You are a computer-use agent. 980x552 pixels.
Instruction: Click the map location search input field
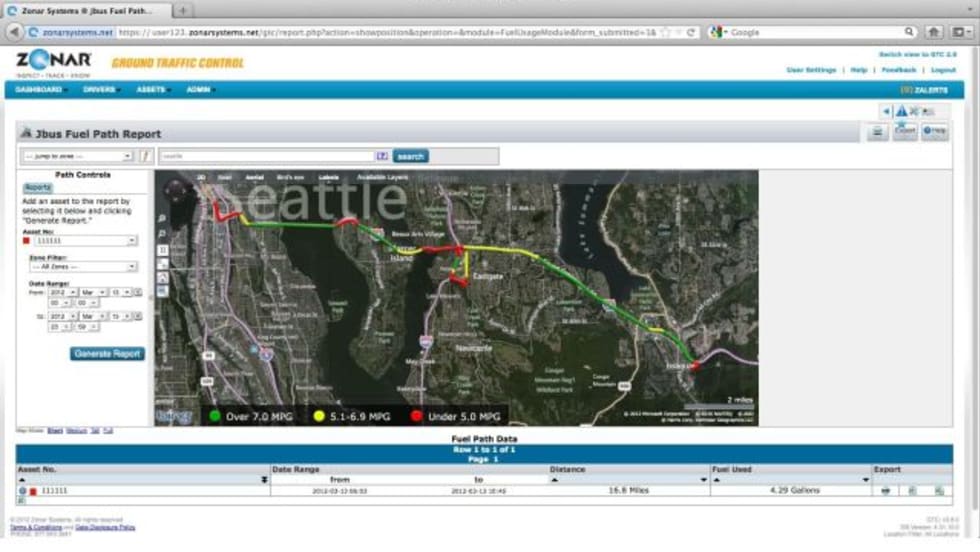[x=266, y=156]
